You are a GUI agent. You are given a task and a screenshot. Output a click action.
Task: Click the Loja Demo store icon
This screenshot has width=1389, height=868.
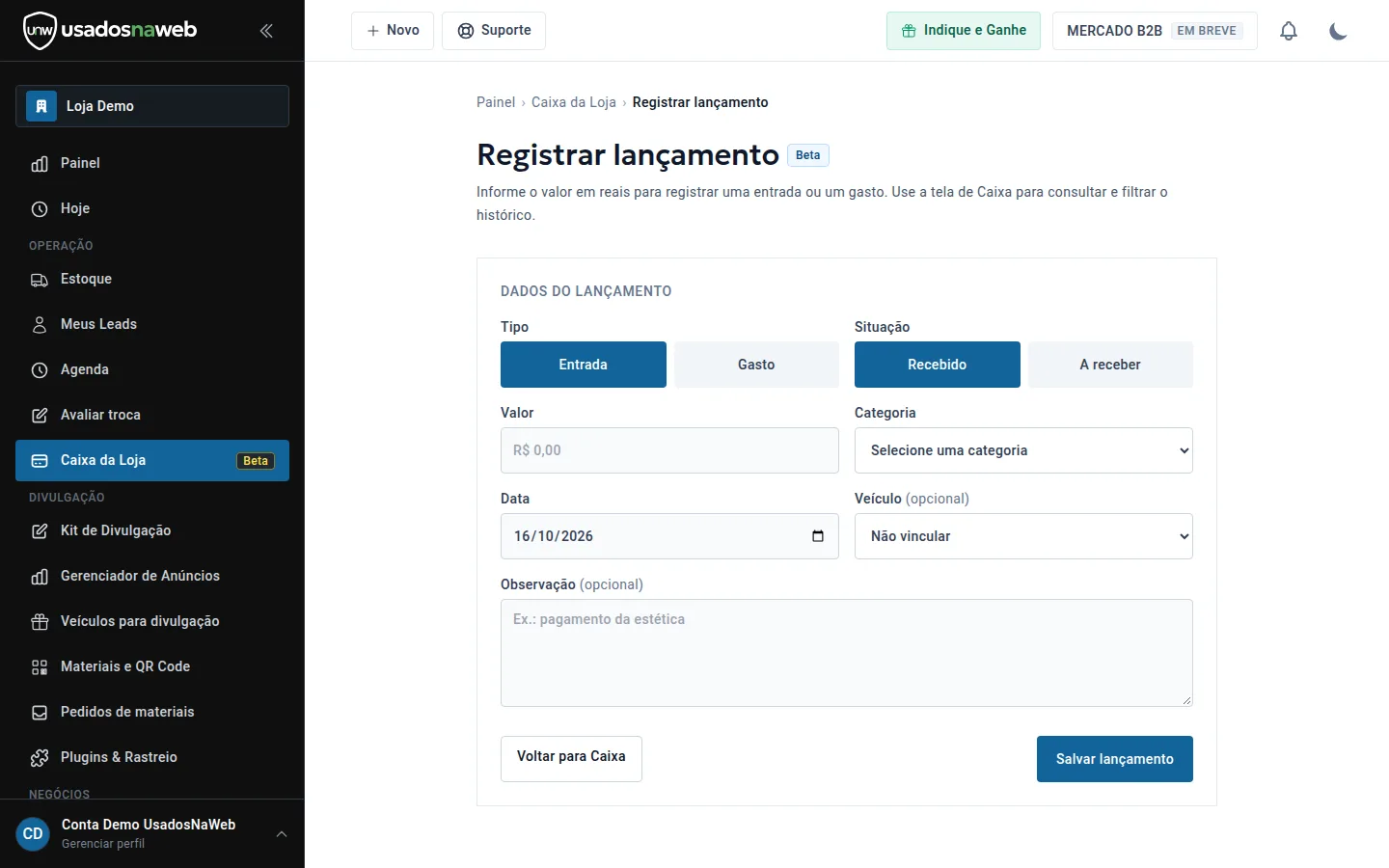pos(41,106)
